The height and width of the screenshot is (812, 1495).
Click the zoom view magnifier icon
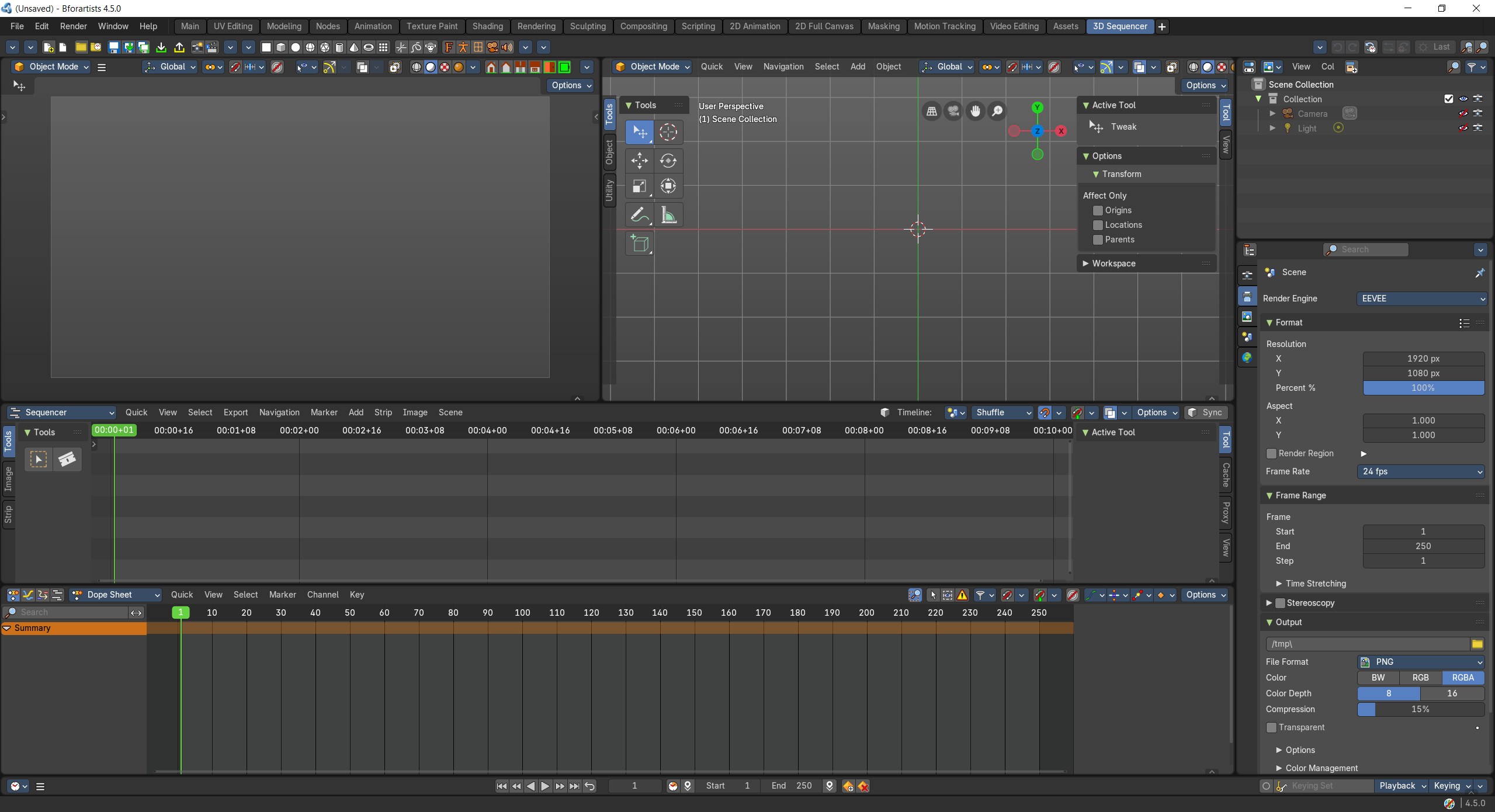[x=997, y=111]
